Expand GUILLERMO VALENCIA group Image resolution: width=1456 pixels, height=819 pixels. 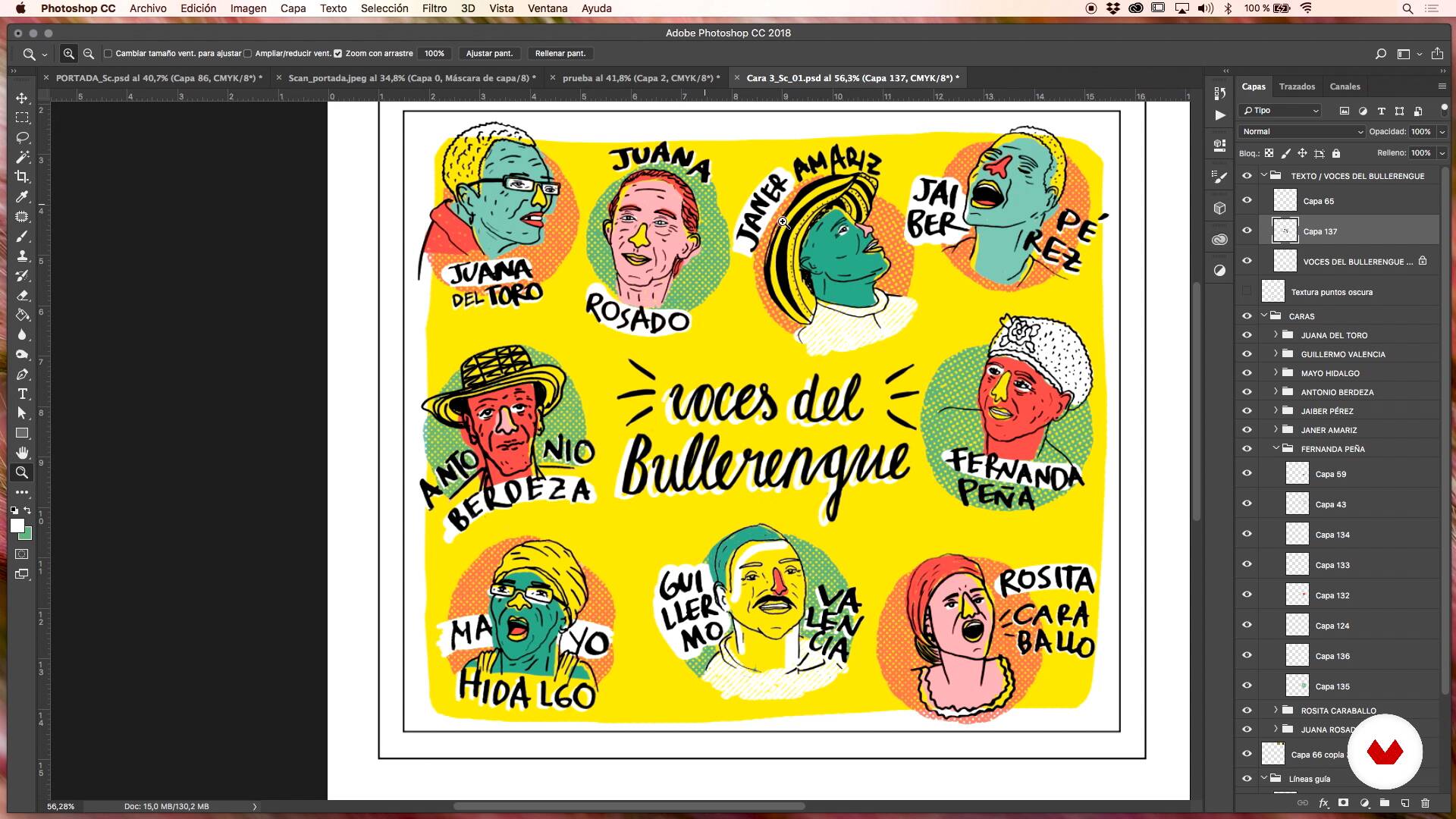(x=1276, y=353)
